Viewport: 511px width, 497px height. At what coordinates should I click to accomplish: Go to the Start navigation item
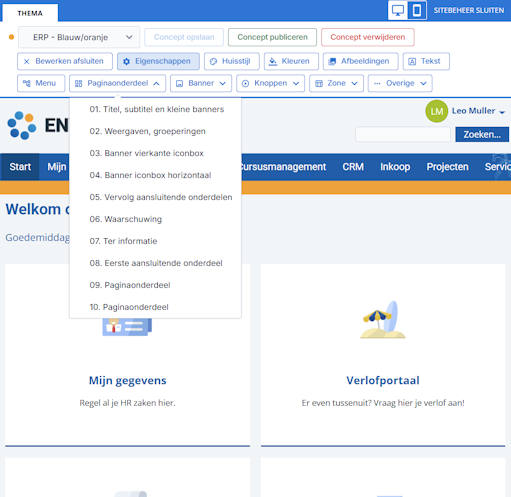[20, 167]
